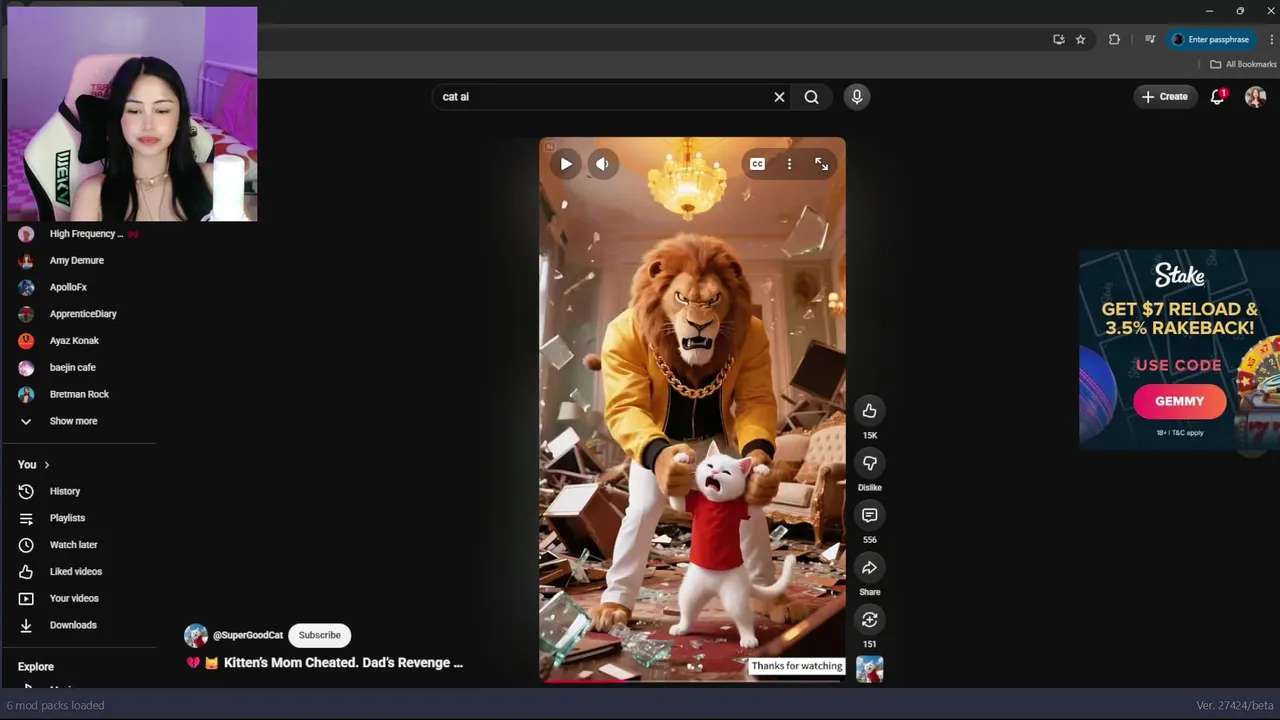
Task: Open the YouTube account avatar menu
Action: (1255, 97)
